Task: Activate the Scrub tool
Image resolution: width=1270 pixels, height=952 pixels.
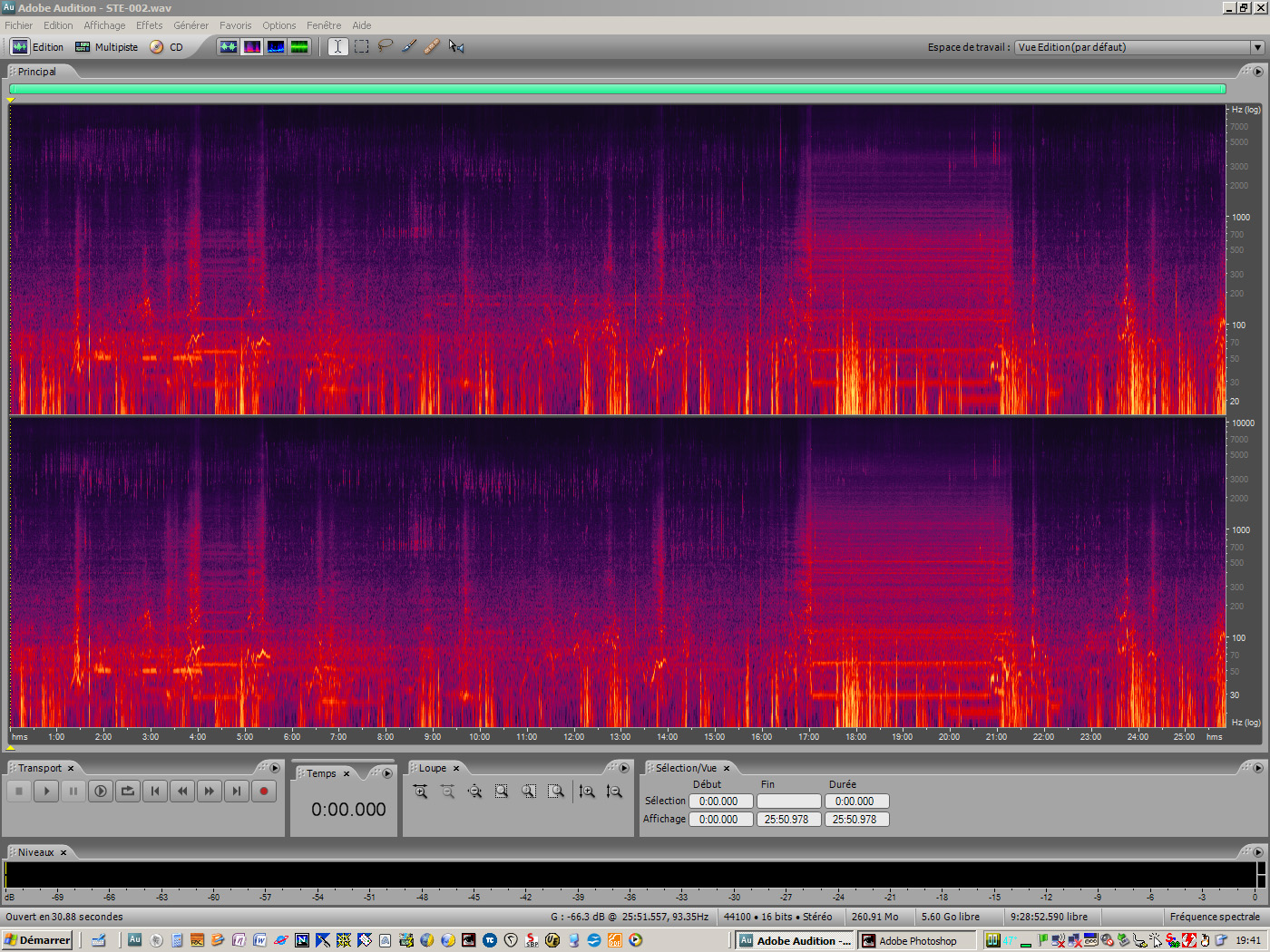Action: [456, 46]
